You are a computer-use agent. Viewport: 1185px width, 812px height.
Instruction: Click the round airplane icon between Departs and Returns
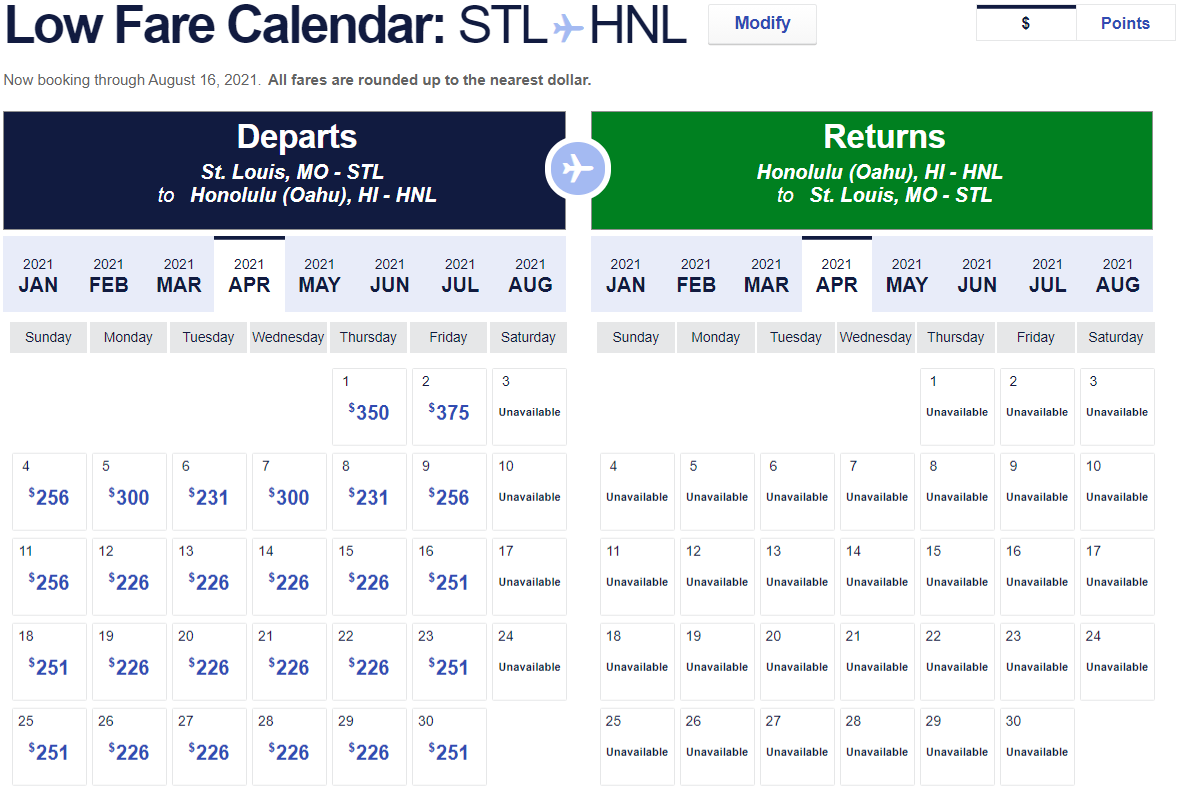point(578,170)
